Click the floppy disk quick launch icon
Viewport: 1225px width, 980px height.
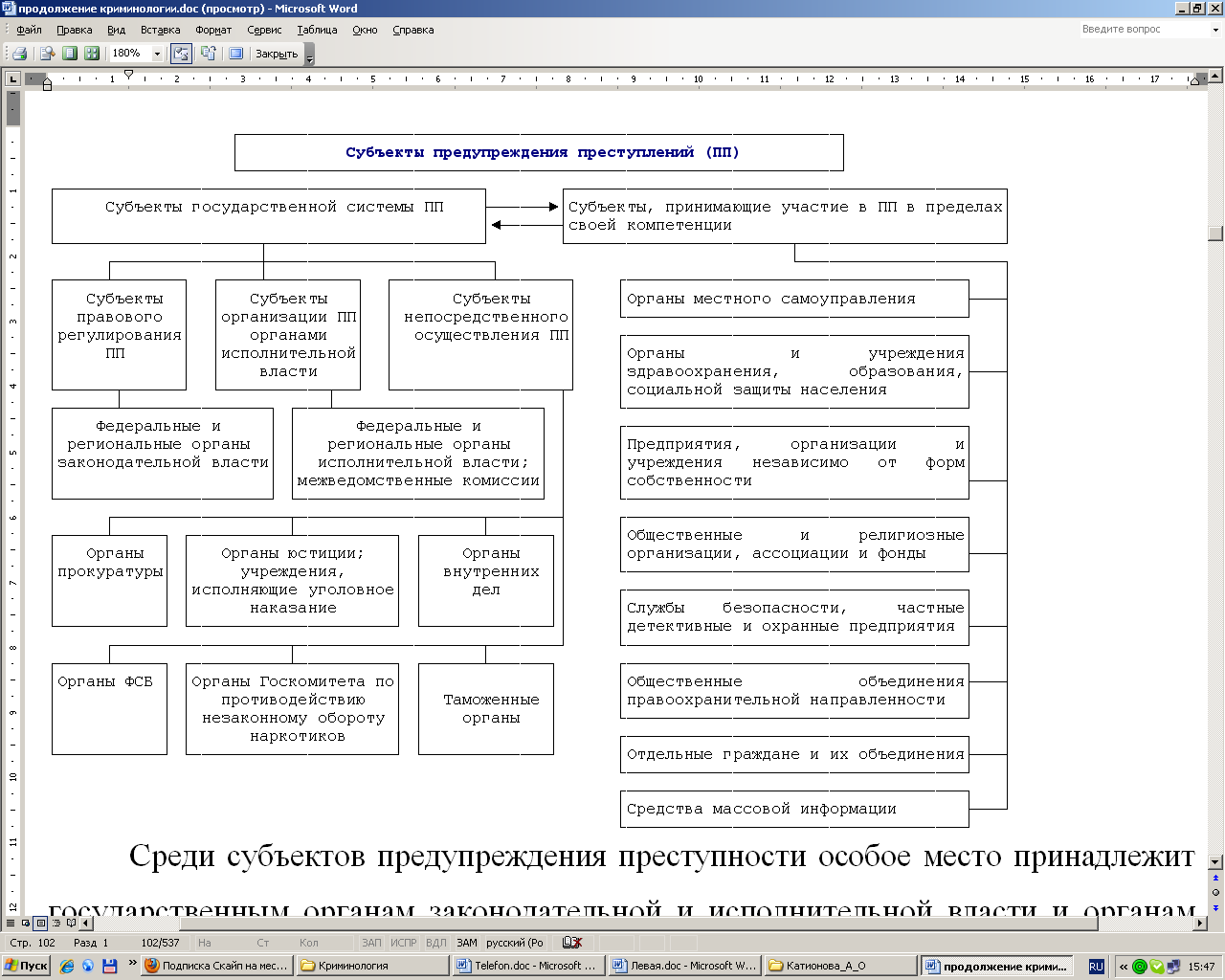point(109,967)
